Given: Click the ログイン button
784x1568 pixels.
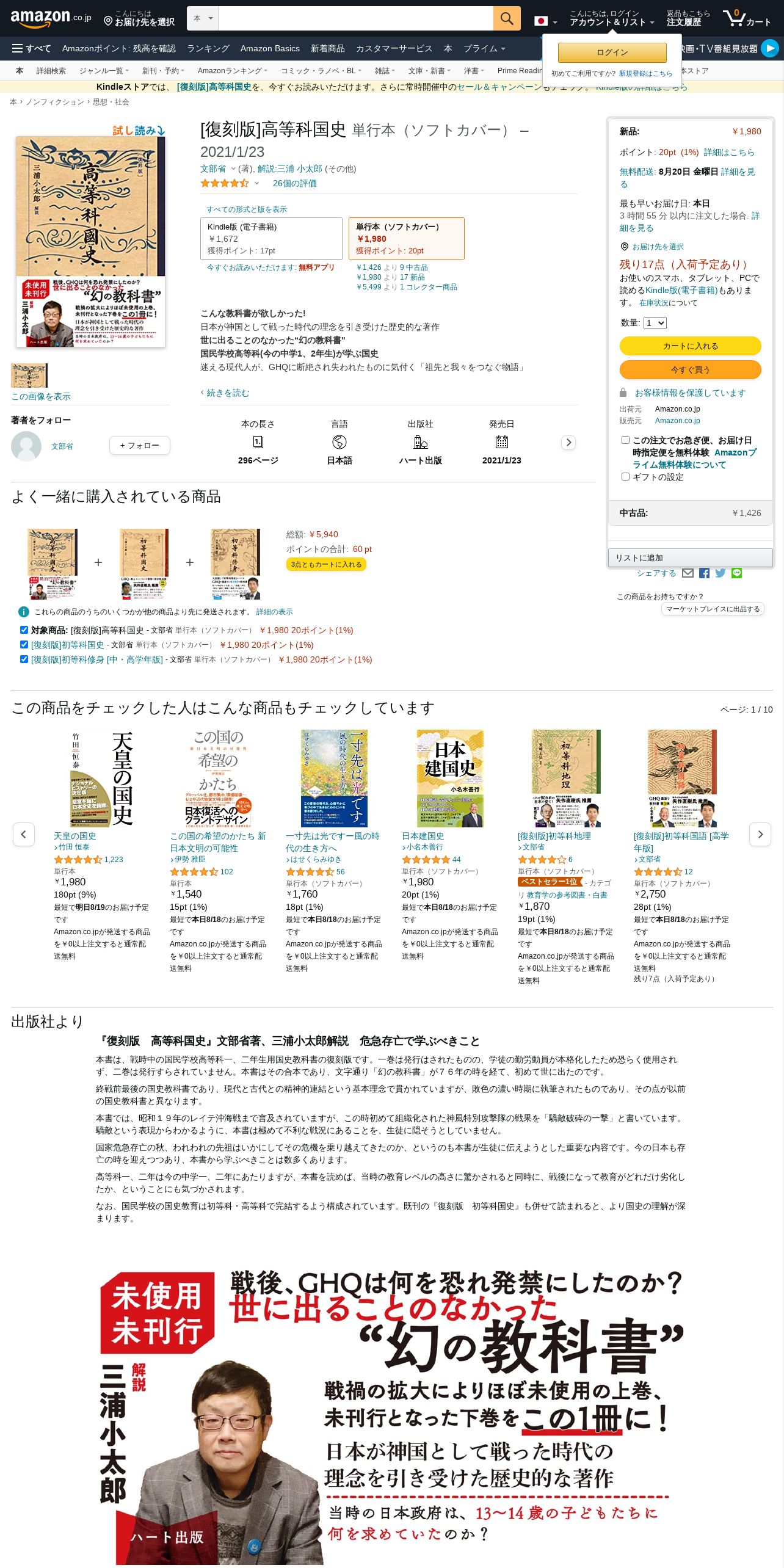Looking at the screenshot, I should click(612, 53).
